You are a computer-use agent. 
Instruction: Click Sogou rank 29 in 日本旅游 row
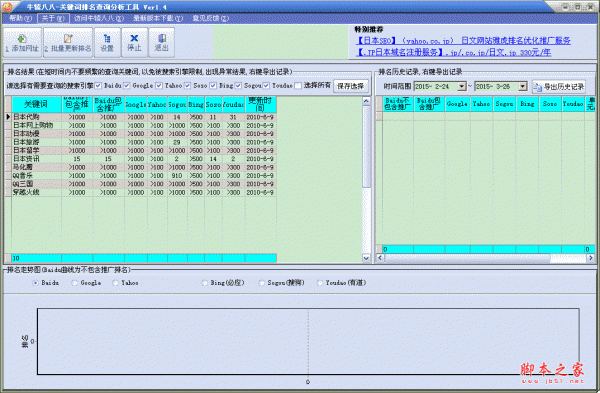click(177, 142)
